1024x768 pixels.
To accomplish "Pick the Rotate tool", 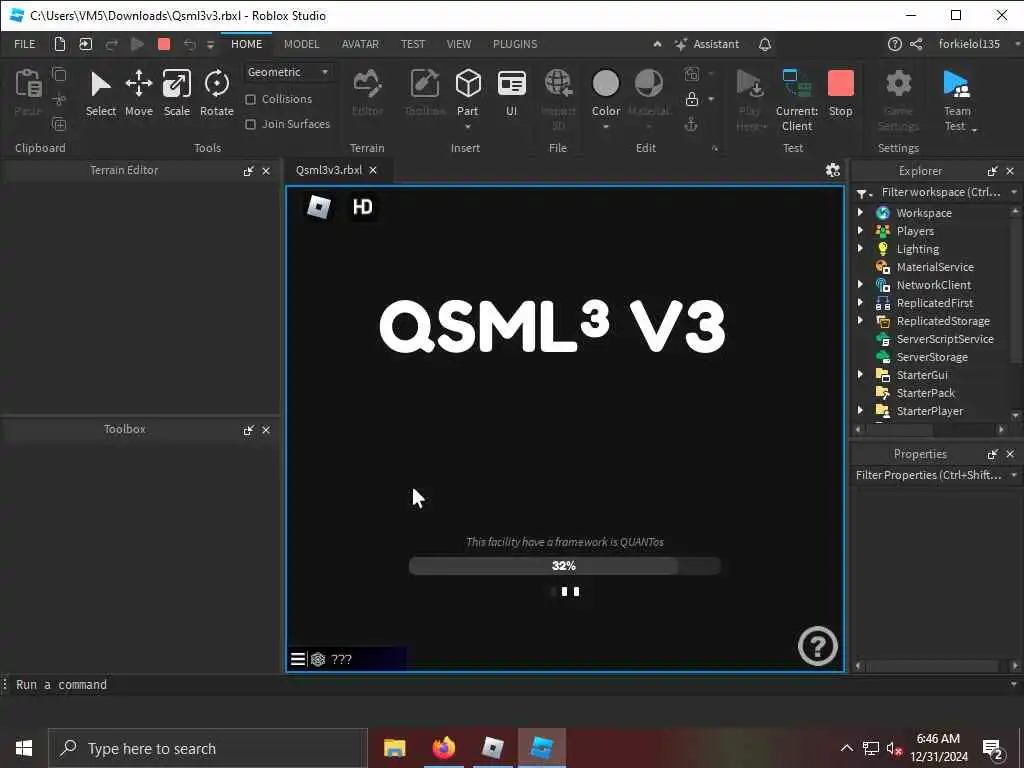I will pos(217,93).
